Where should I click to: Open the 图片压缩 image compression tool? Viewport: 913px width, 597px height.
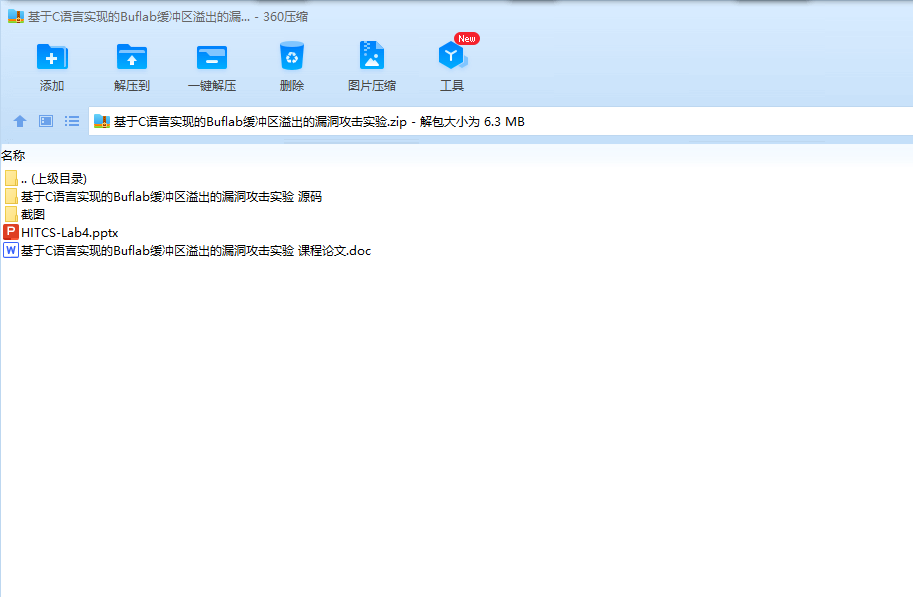pyautogui.click(x=371, y=56)
